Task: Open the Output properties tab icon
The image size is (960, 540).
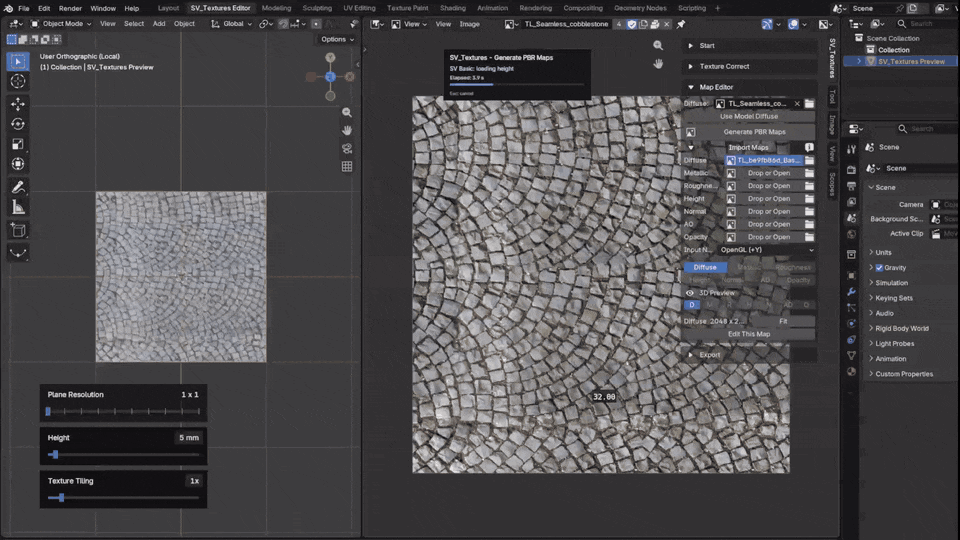Action: (852, 186)
